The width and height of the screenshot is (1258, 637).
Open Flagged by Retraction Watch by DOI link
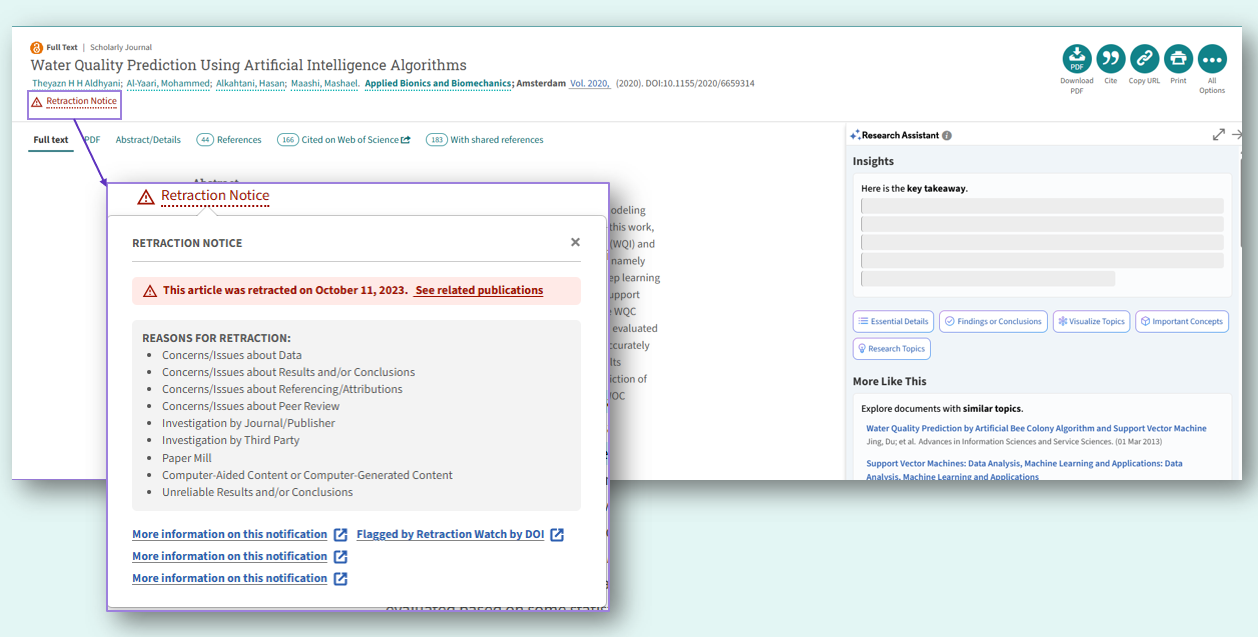(x=450, y=534)
